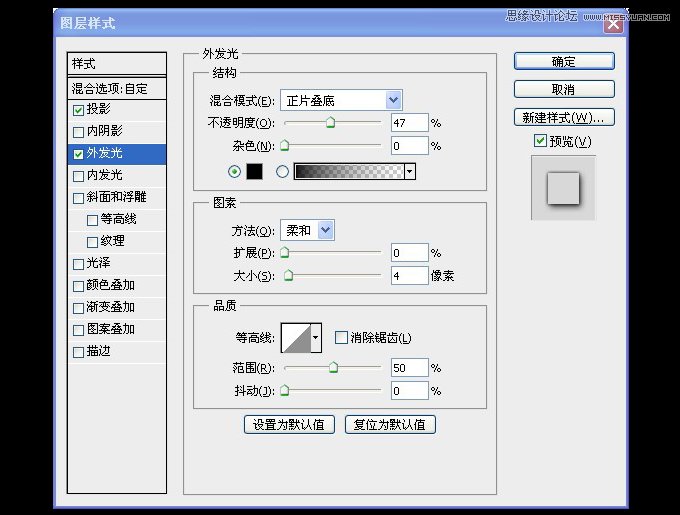This screenshot has height=515, width=680.
Task: Select the 斜面和浮雕 style row label
Action: coord(116,197)
